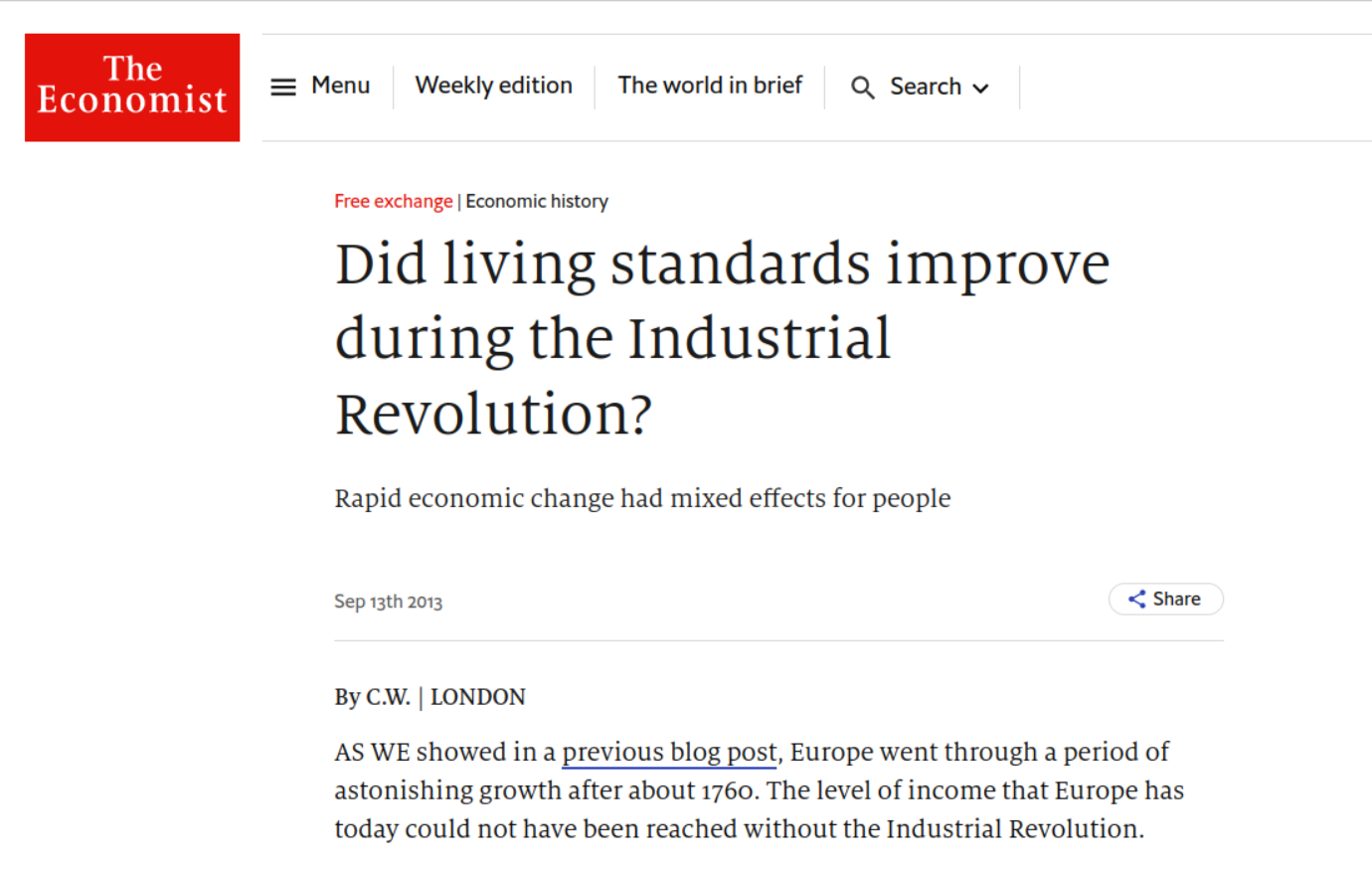Click the article headline about living standards
The width and height of the screenshot is (1372, 872).
click(x=721, y=338)
